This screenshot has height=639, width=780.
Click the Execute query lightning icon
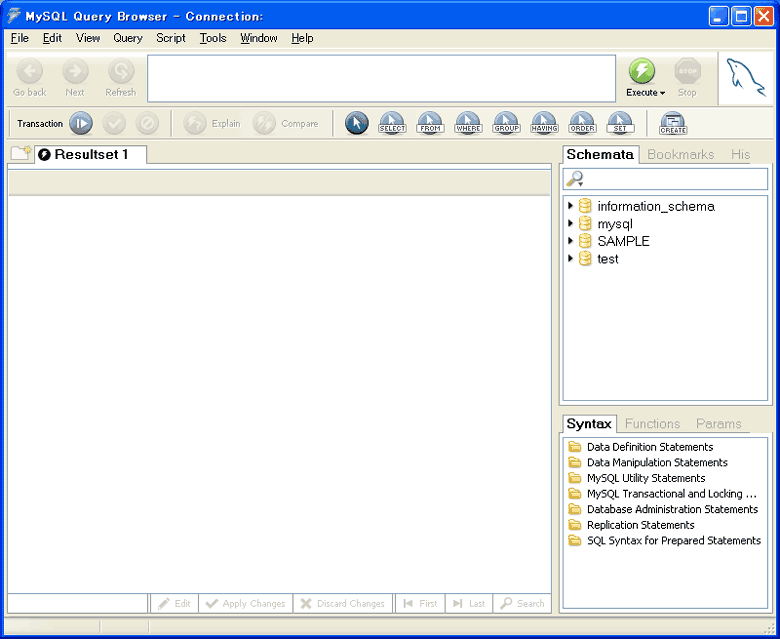click(x=641, y=71)
